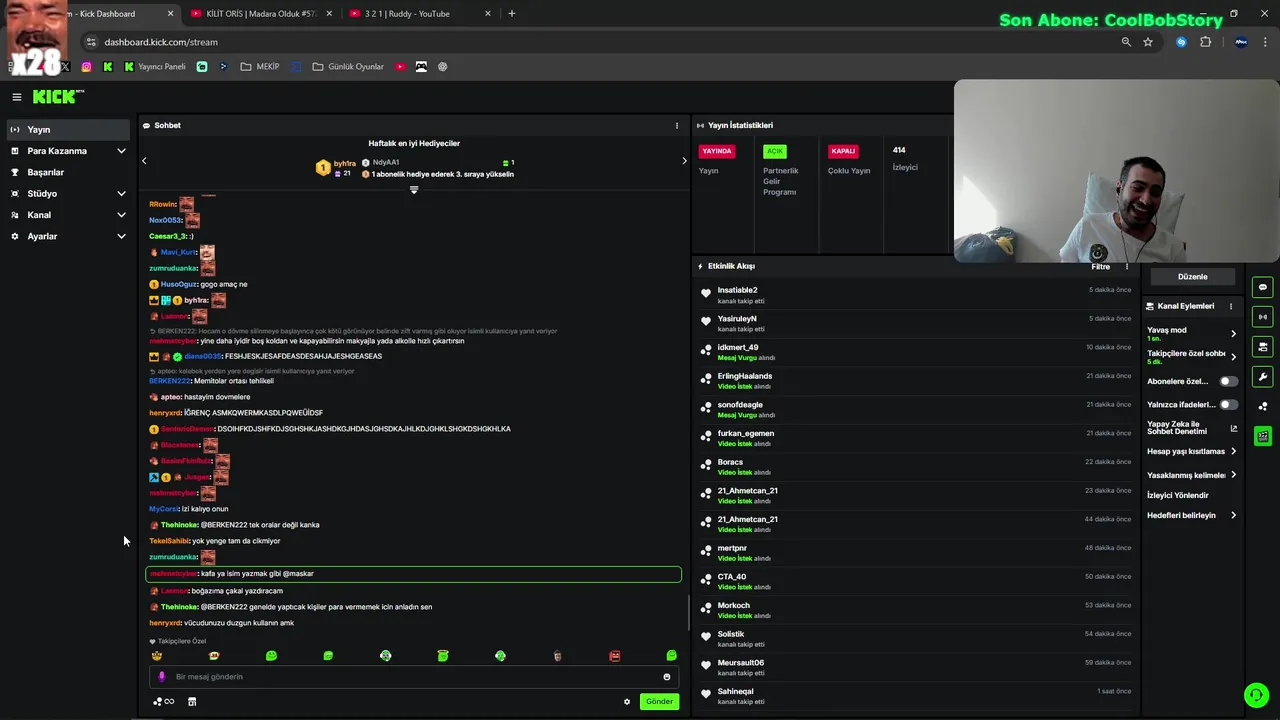
Task: Click the chat panel vertical scrollbar
Action: tap(688, 612)
